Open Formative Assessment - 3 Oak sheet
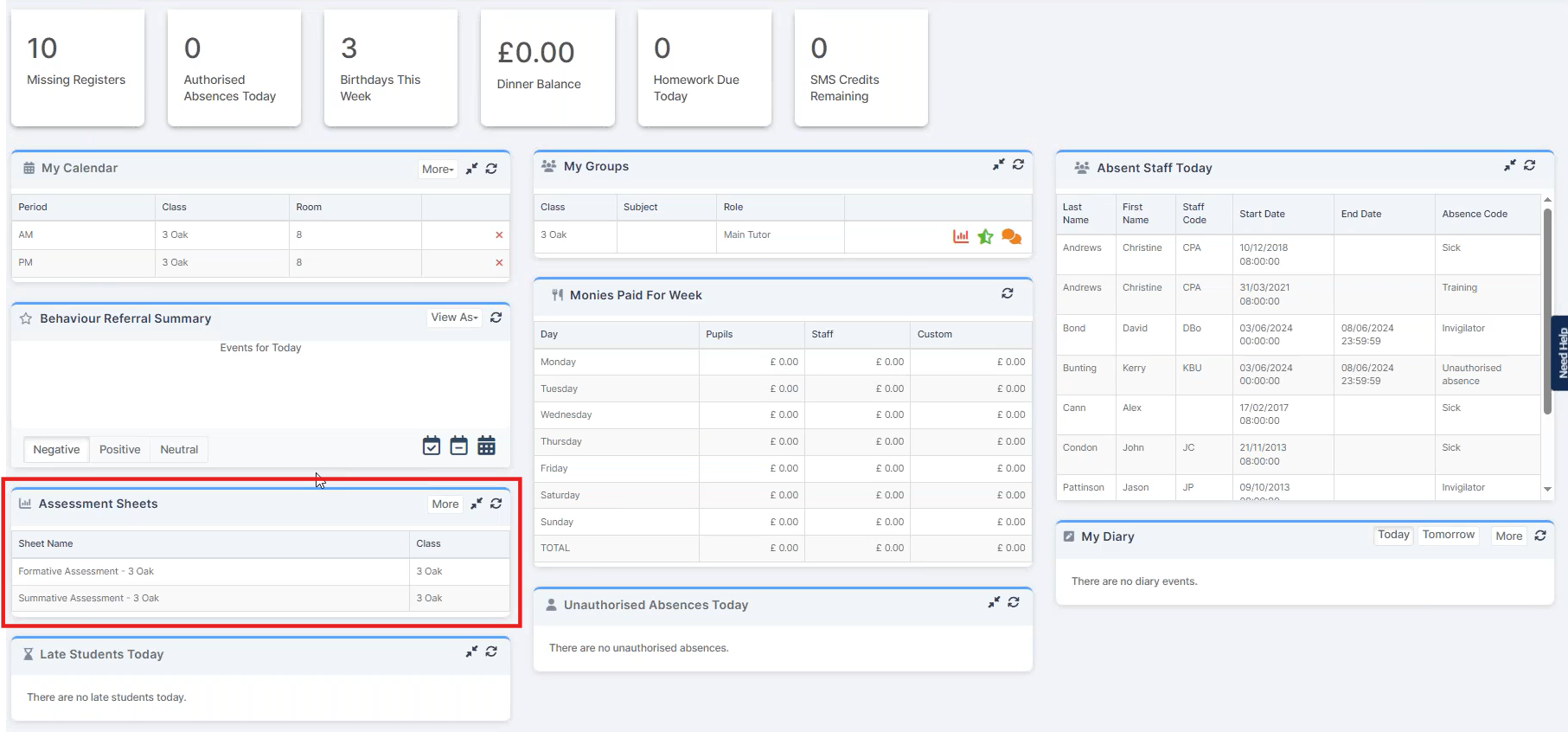The width and height of the screenshot is (1568, 732). coord(86,571)
